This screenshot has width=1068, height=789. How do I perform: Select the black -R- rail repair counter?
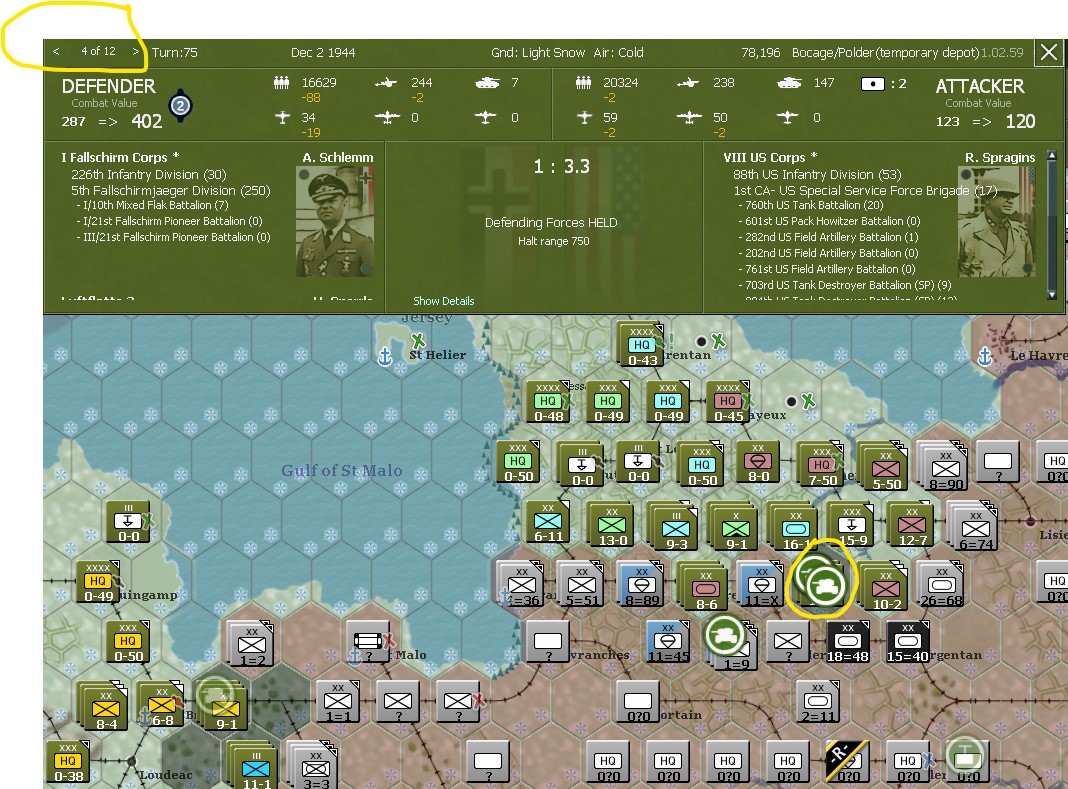click(x=848, y=762)
